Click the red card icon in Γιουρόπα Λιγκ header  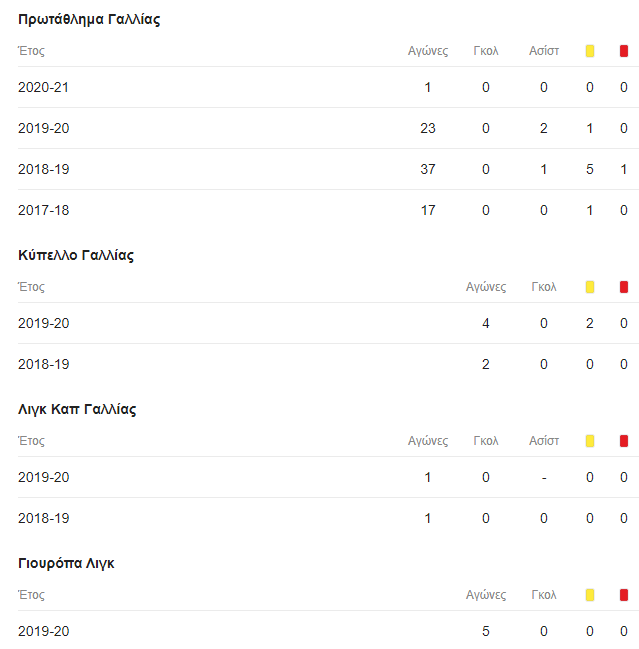pos(624,595)
